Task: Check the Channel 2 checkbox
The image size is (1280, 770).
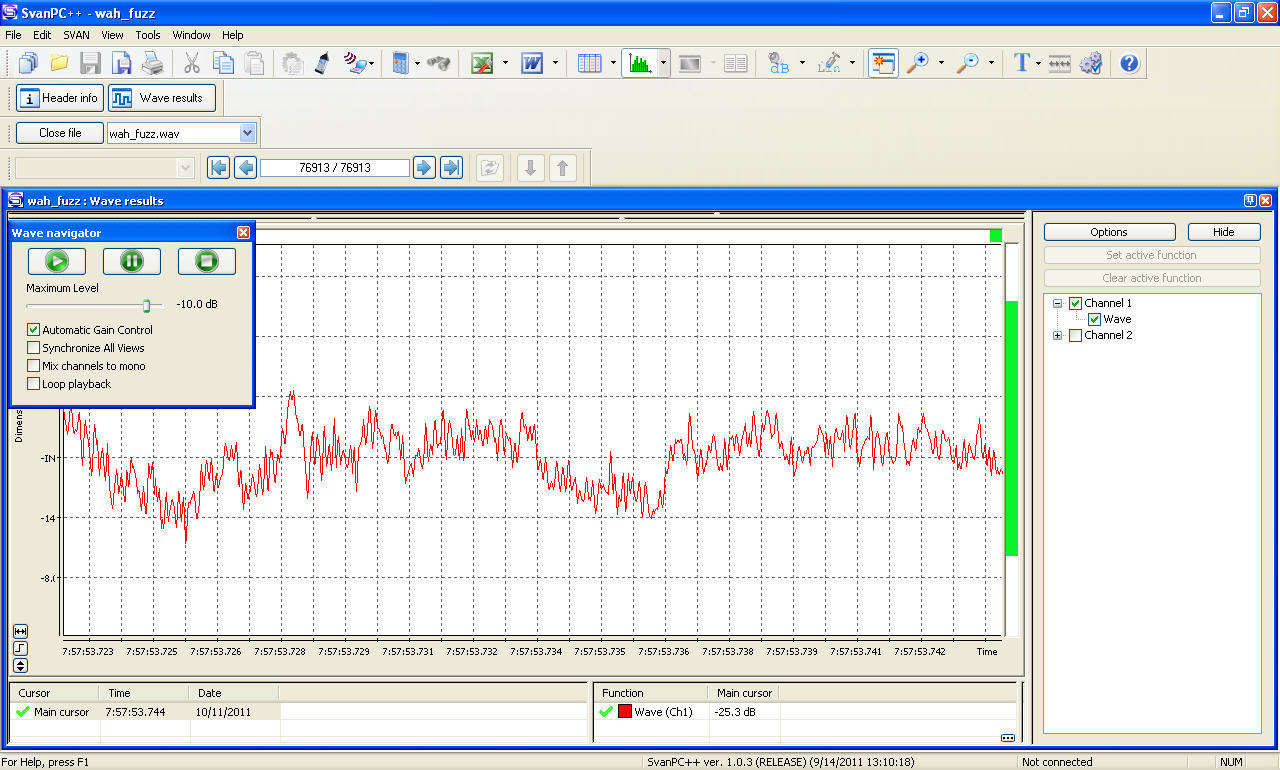Action: tap(1076, 335)
